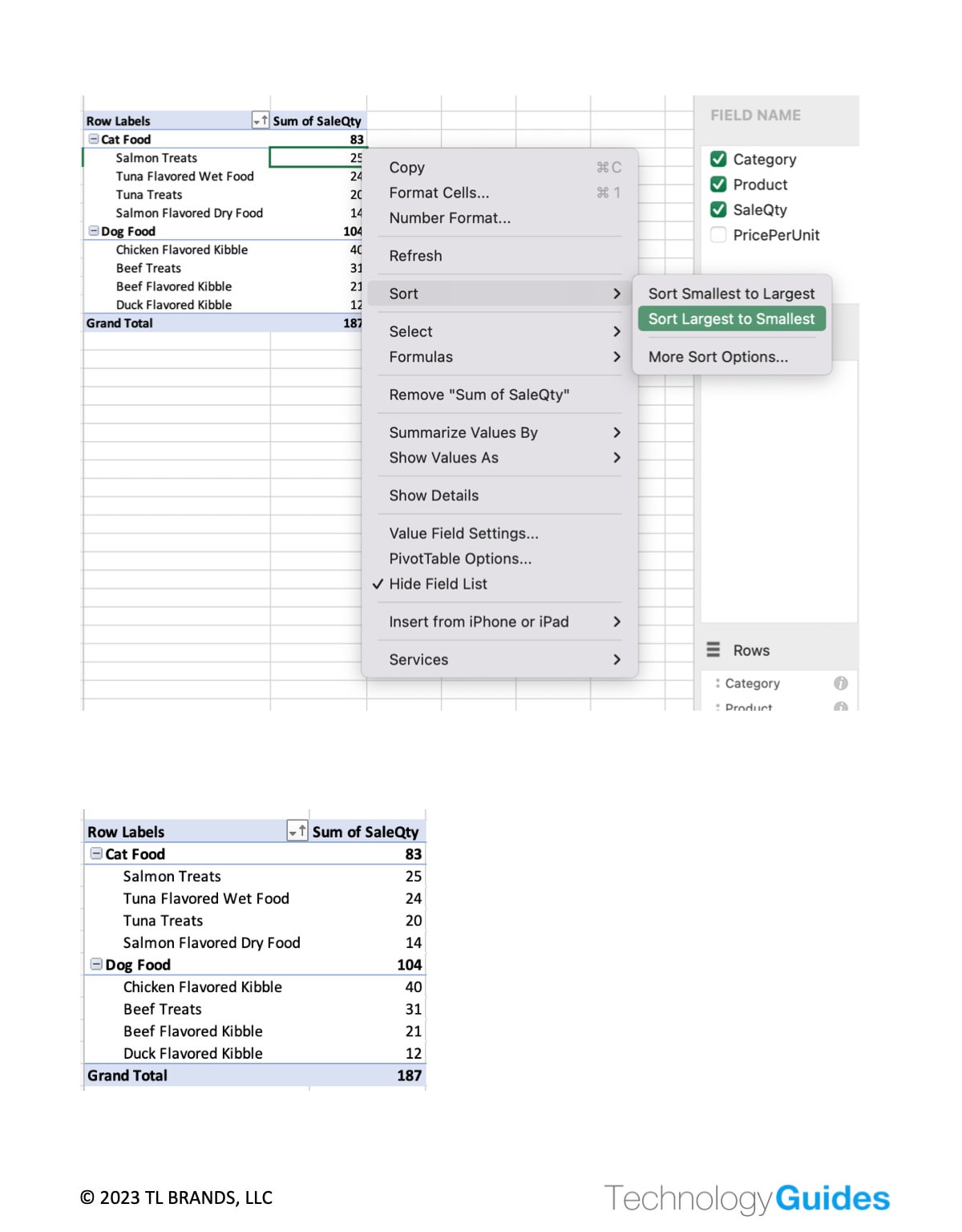
Task: Open Format Cells from the context menu
Action: (x=438, y=192)
